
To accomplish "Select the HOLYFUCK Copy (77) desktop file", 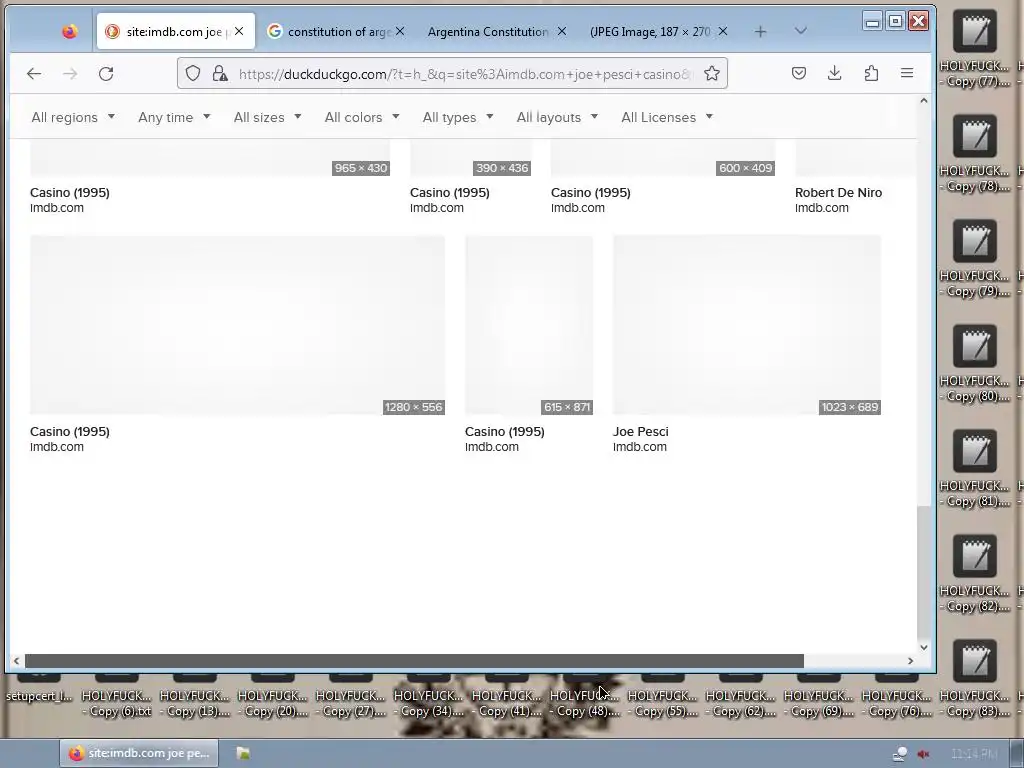I will tap(974, 49).
